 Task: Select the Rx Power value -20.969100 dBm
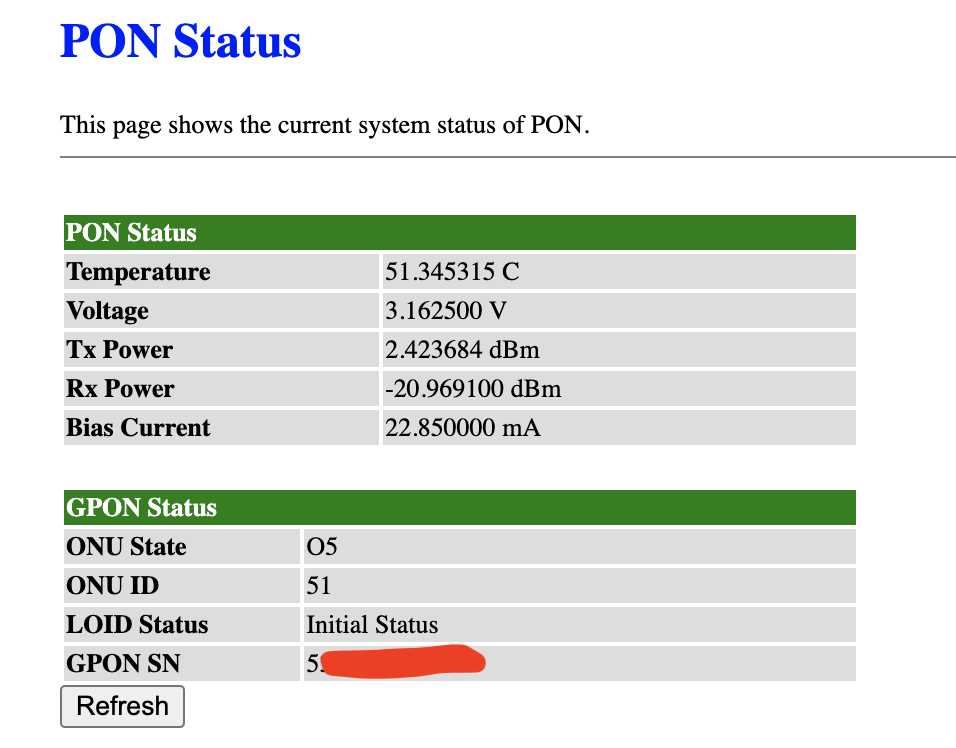point(473,389)
